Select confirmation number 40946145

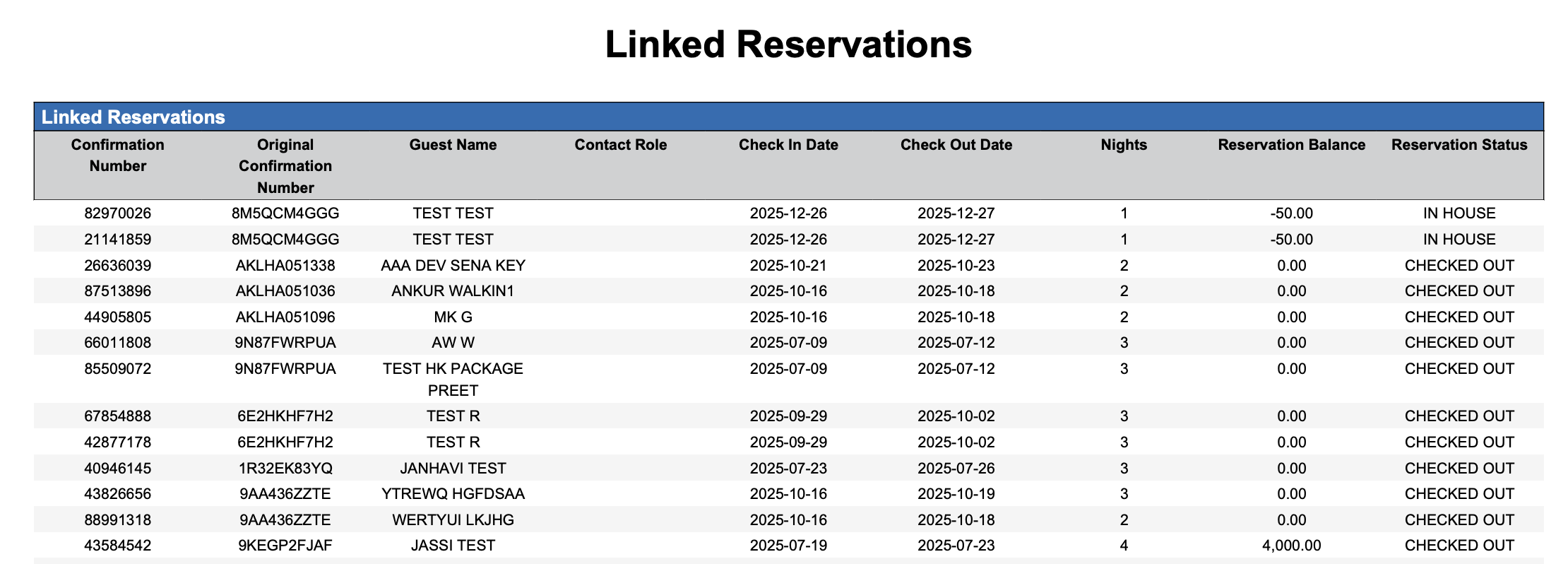coord(118,468)
